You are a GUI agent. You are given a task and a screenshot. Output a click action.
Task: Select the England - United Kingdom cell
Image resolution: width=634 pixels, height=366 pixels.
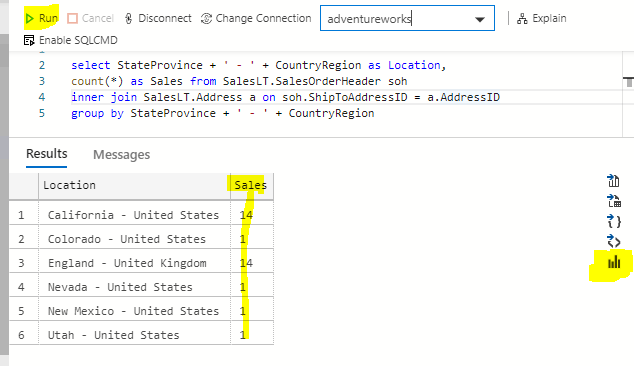[134, 263]
